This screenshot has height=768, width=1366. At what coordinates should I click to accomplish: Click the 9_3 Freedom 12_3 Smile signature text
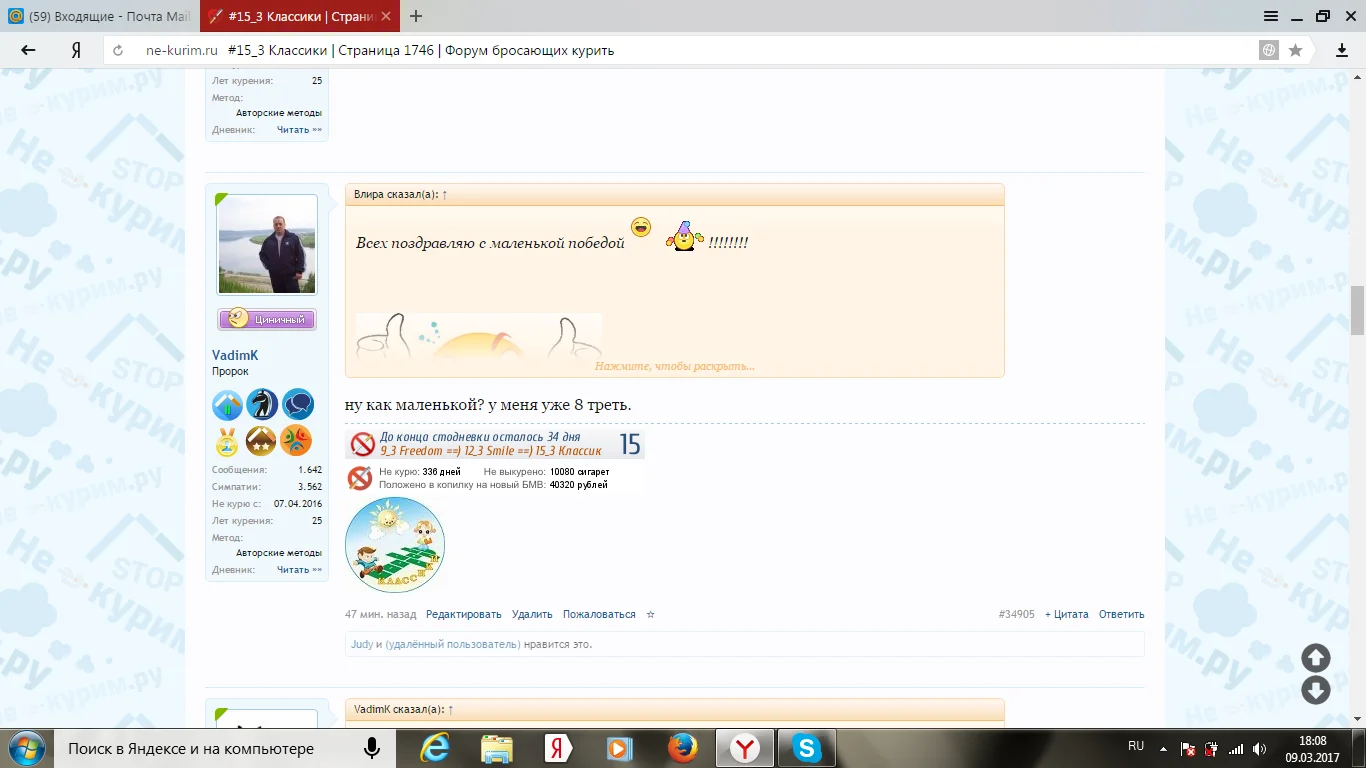pyautogui.click(x=491, y=451)
